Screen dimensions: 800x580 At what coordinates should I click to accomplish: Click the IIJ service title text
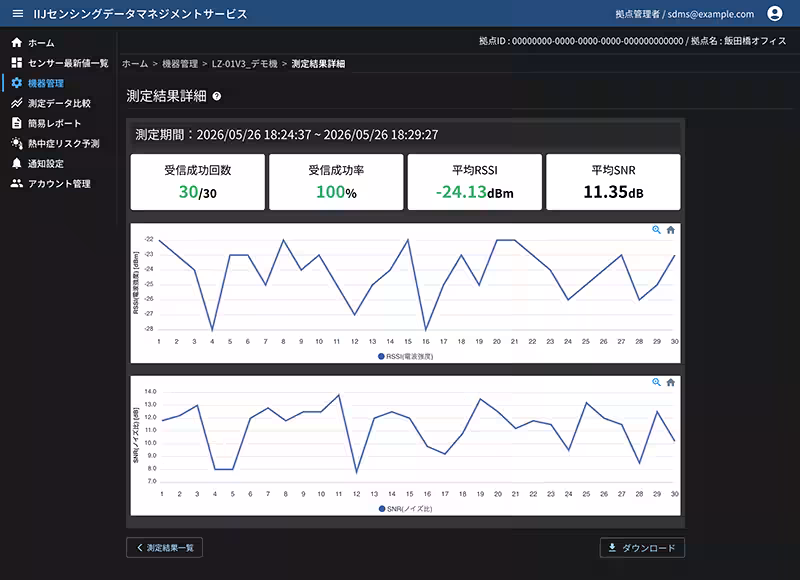click(141, 14)
